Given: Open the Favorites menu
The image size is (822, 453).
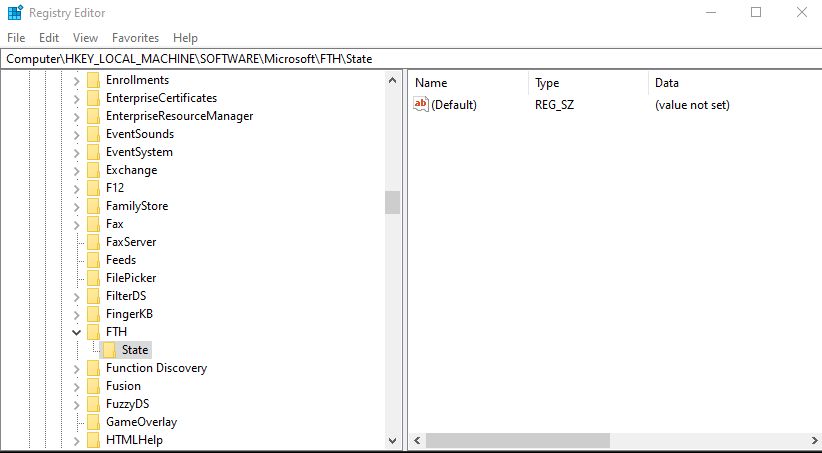Looking at the screenshot, I should tap(135, 38).
